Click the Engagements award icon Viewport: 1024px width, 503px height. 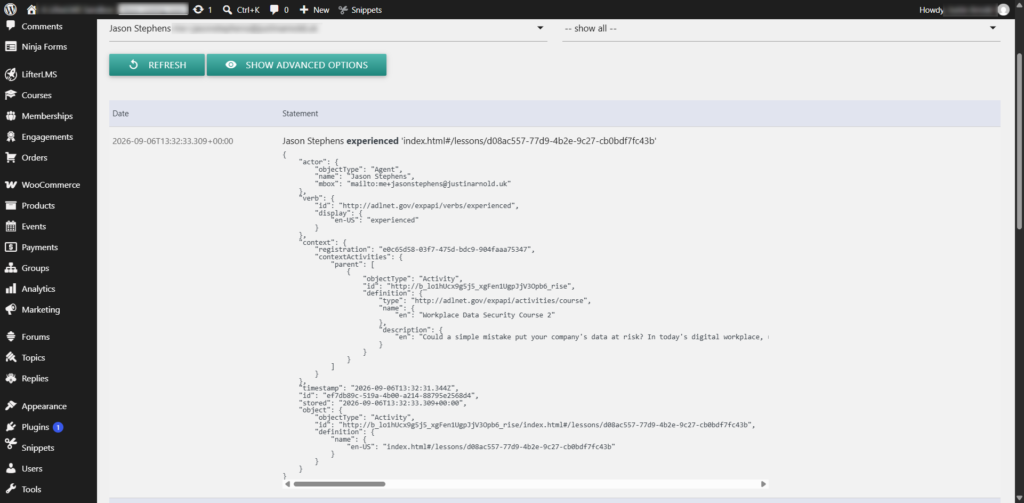click(x=10, y=137)
